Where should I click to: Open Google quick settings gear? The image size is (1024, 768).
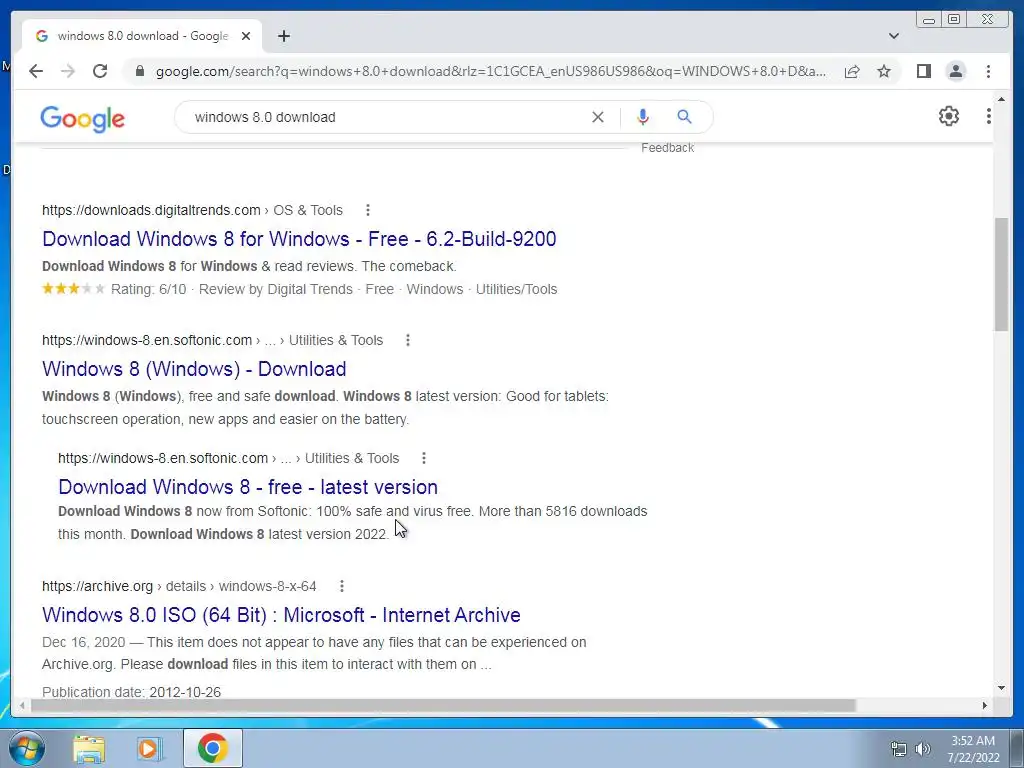949,116
